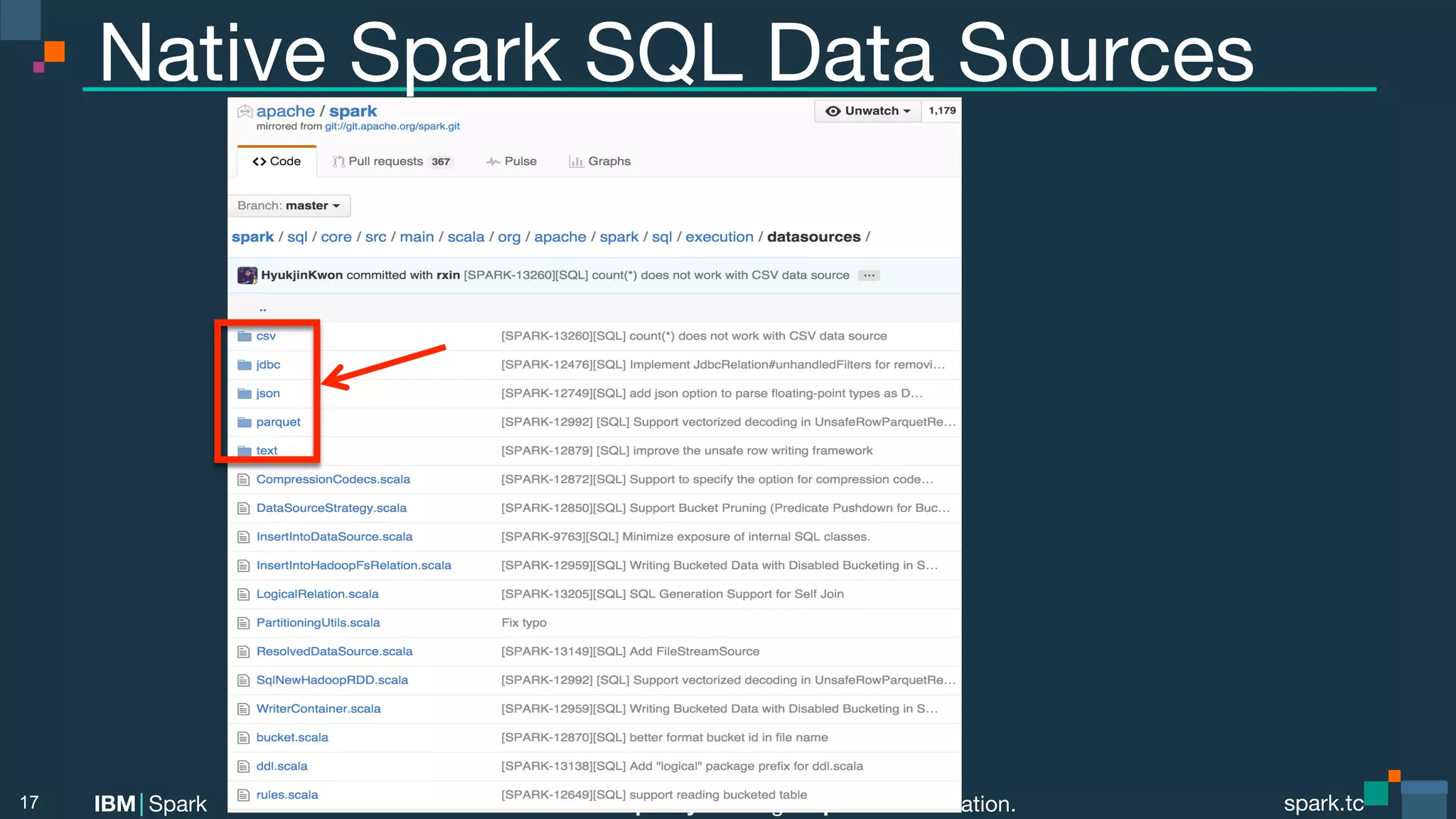Open the json folder link
Viewport: 1456px width, 819px height.
click(268, 393)
